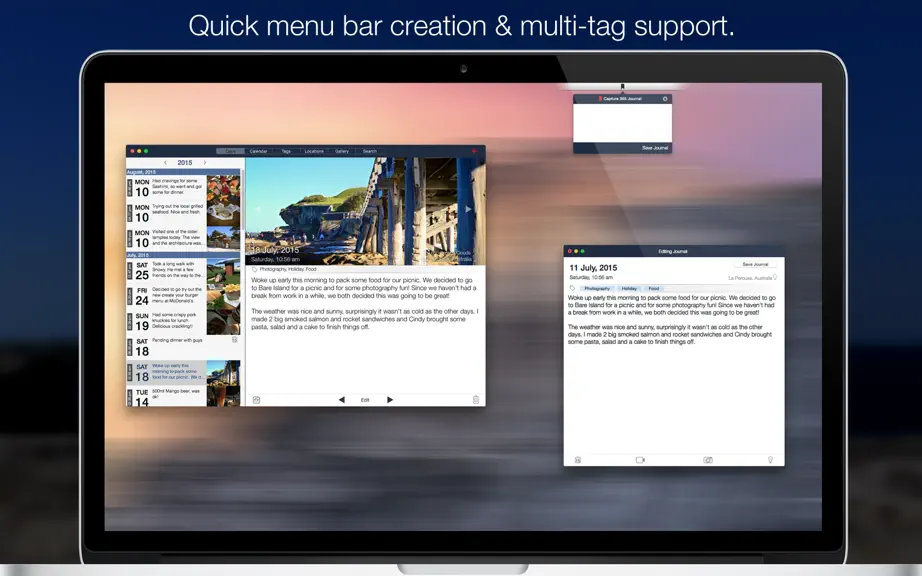The height and width of the screenshot is (576, 922).
Task: Click Edit under the journal text
Action: pos(365,400)
